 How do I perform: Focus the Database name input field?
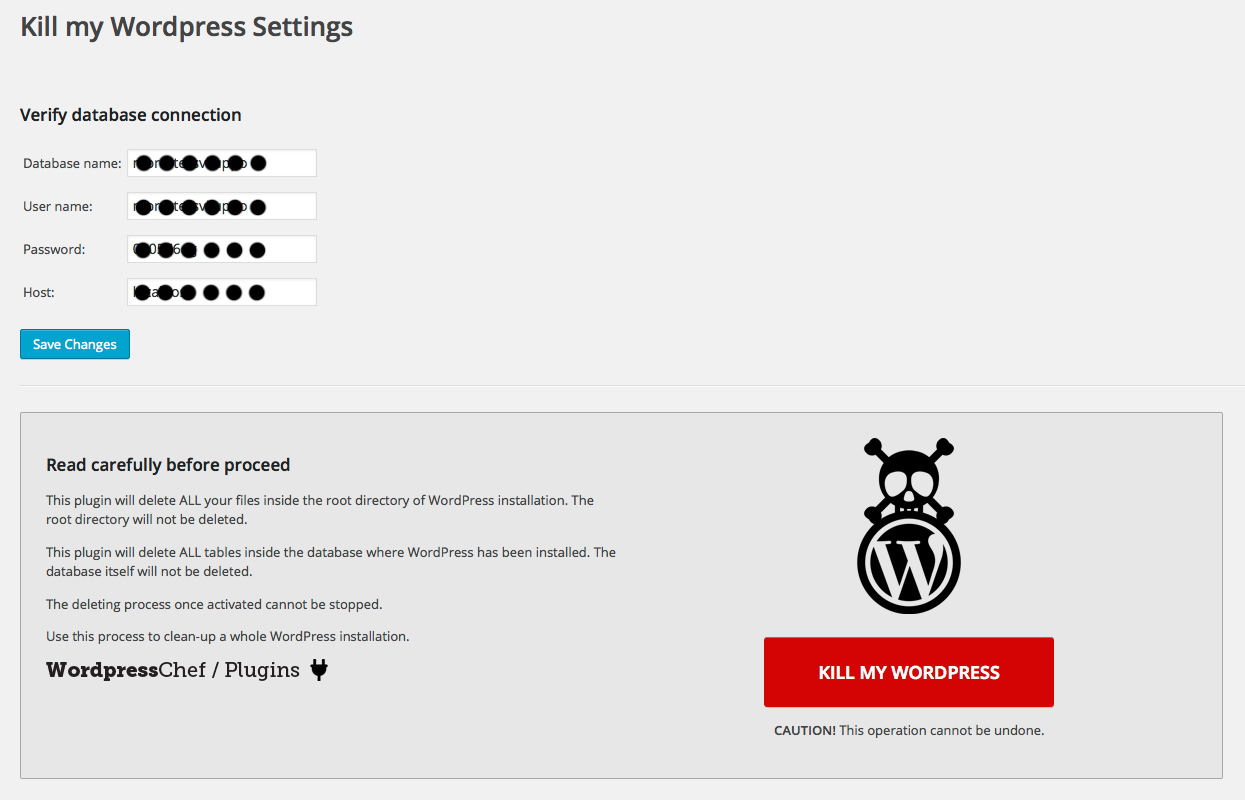(222, 163)
